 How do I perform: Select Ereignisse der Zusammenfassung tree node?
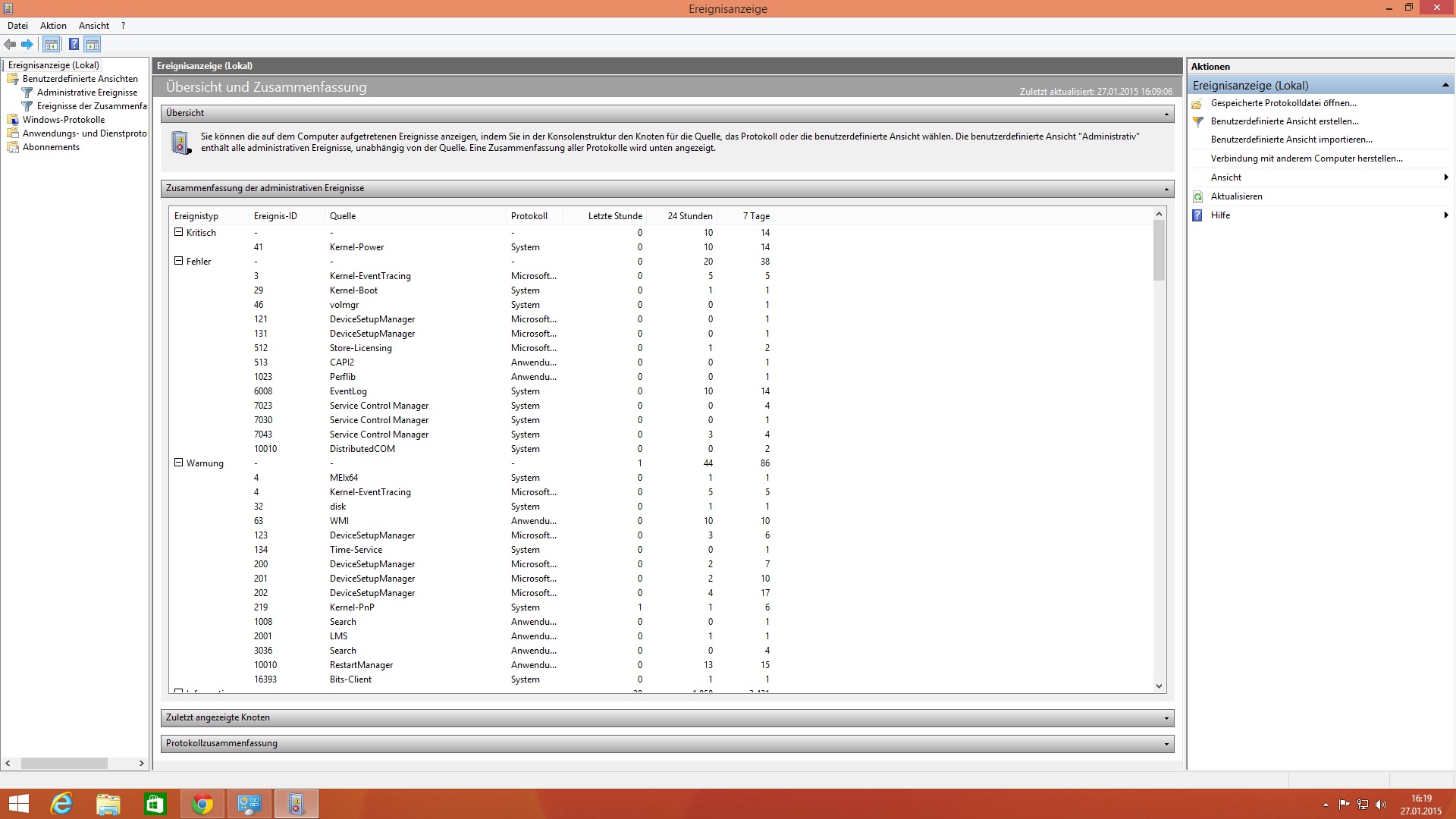pos(92,106)
